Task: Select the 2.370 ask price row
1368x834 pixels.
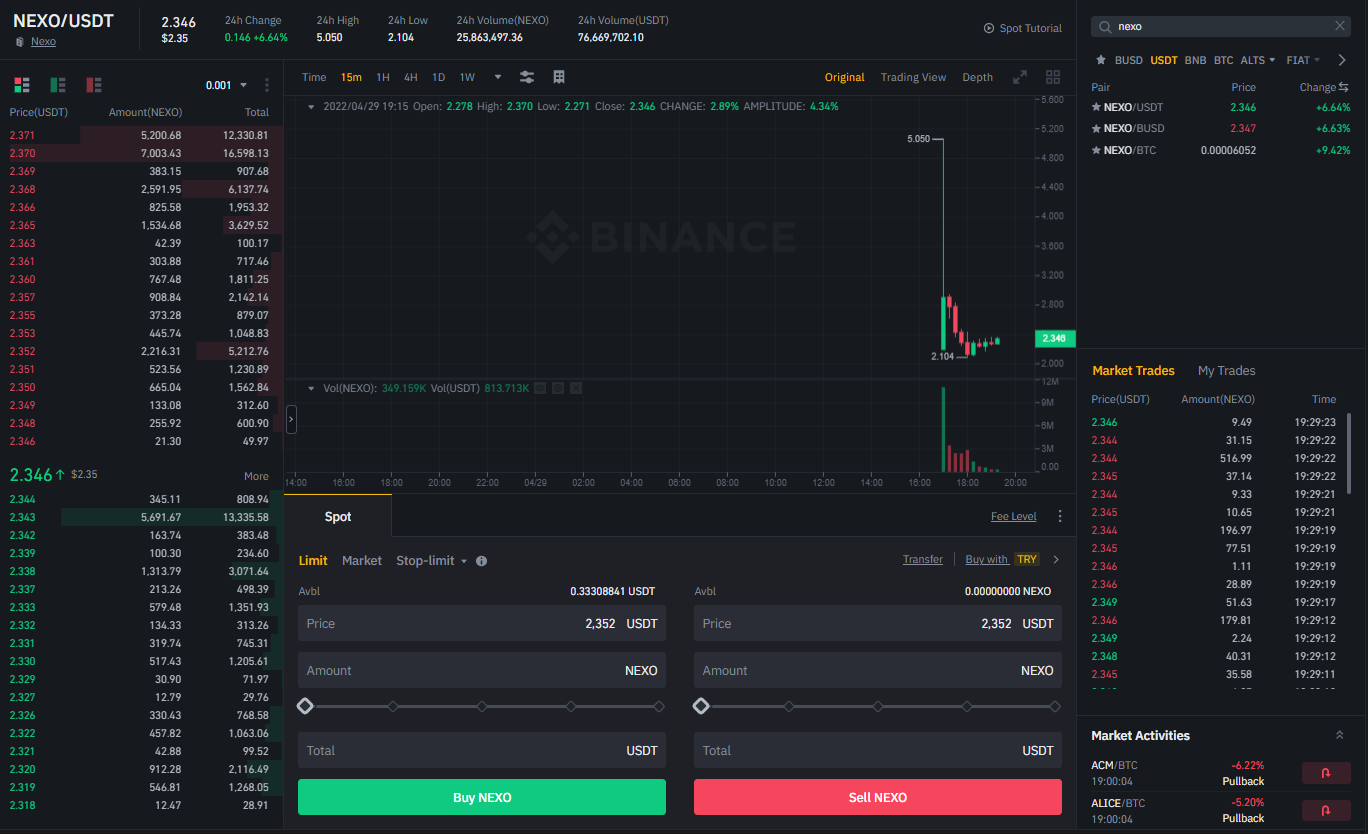Action: [142, 153]
